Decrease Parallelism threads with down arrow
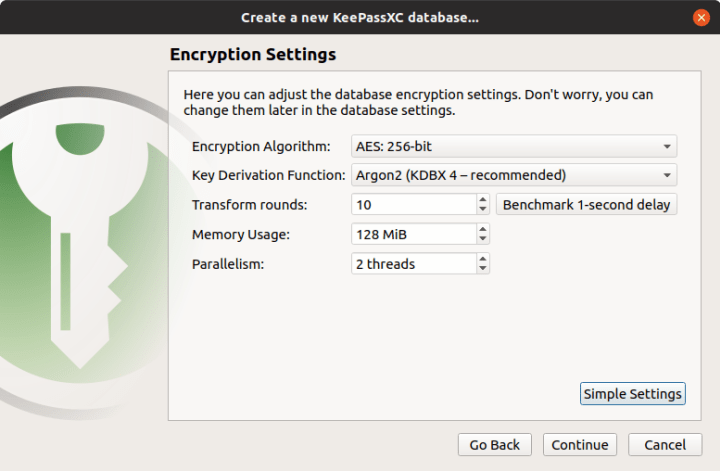 (483, 269)
